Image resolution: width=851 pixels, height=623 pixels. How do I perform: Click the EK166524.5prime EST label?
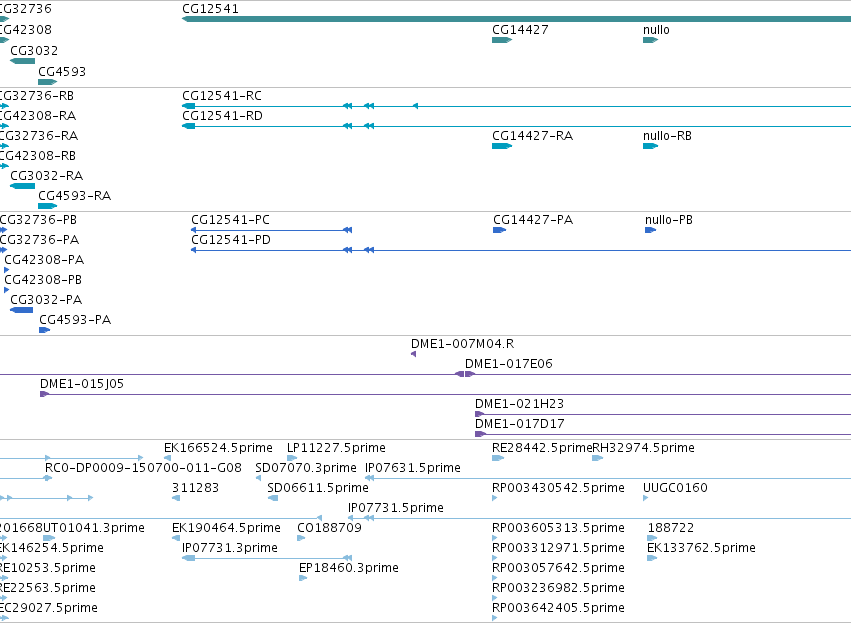(x=218, y=448)
